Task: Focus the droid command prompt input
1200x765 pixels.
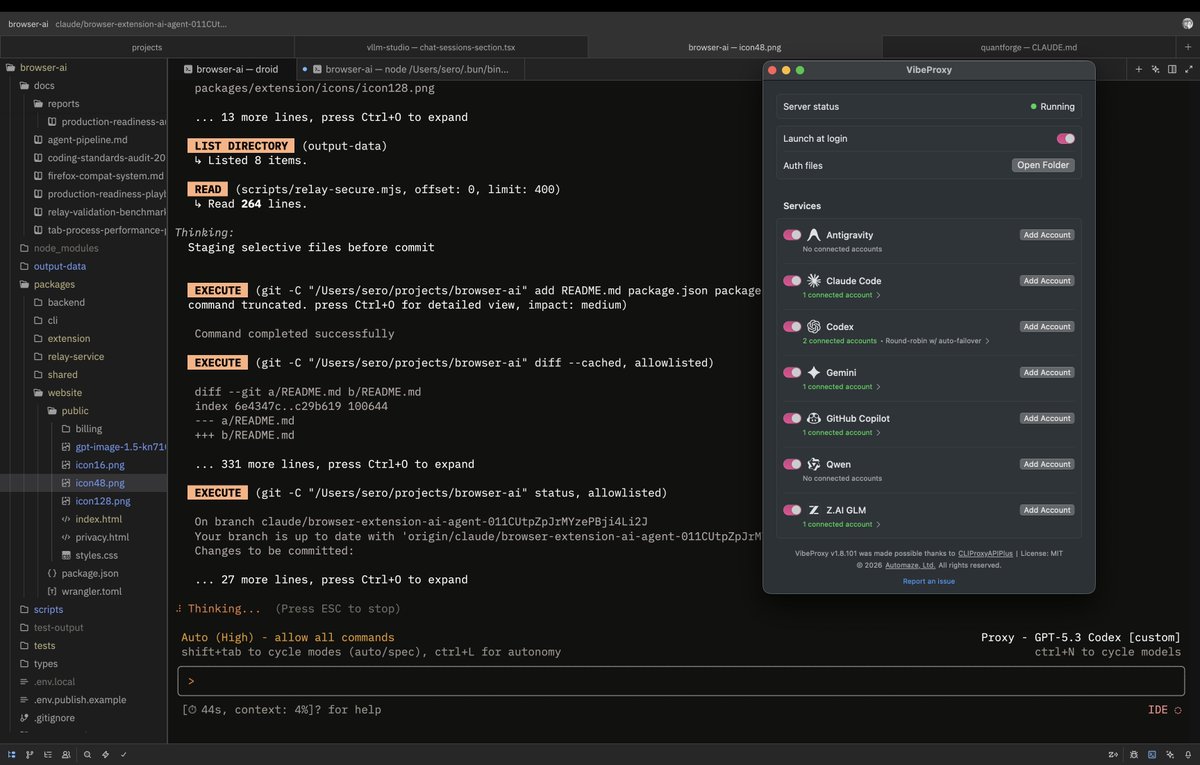Action: (680, 681)
